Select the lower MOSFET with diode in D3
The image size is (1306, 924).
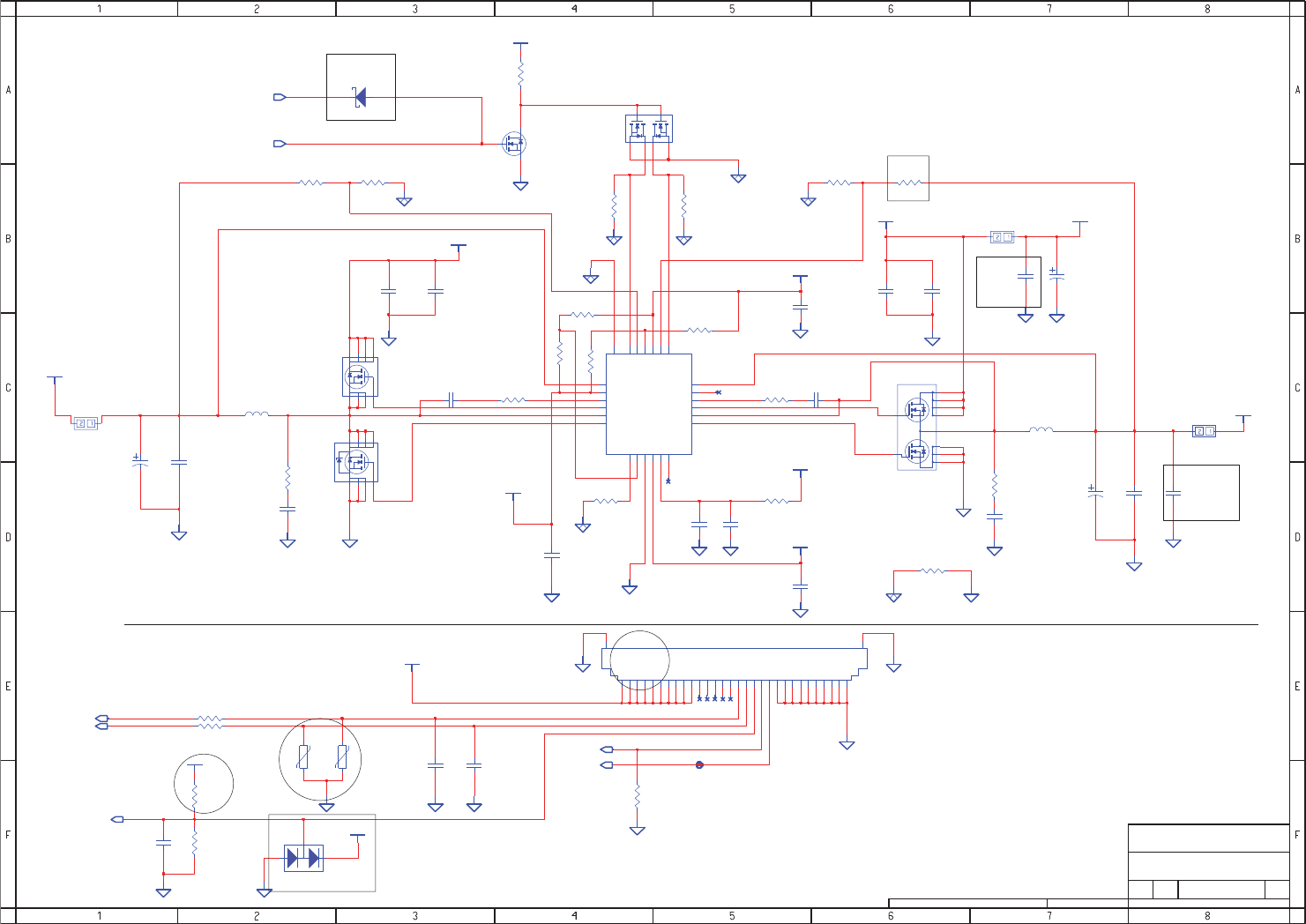pos(356,461)
